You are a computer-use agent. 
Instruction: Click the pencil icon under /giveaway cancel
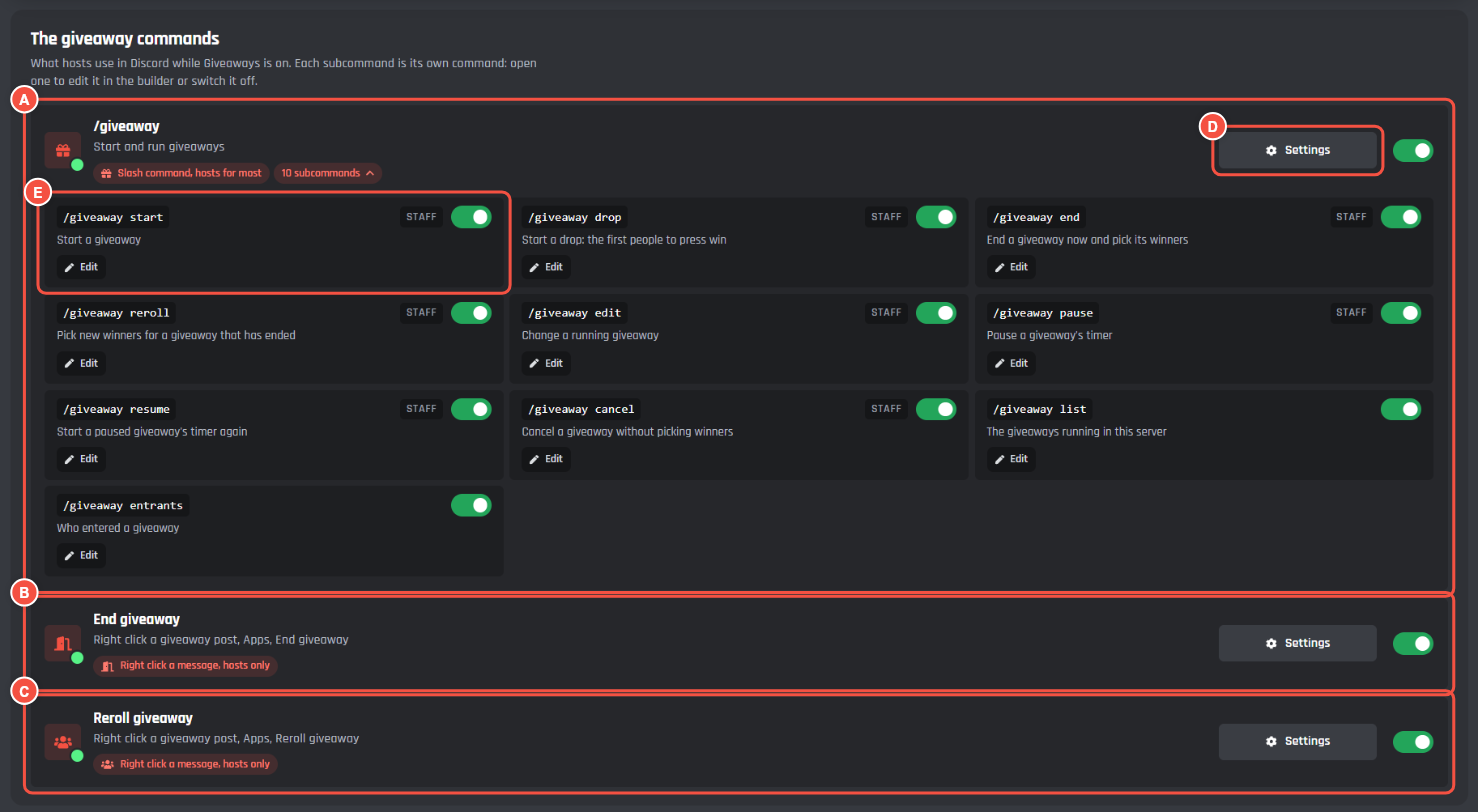534,459
